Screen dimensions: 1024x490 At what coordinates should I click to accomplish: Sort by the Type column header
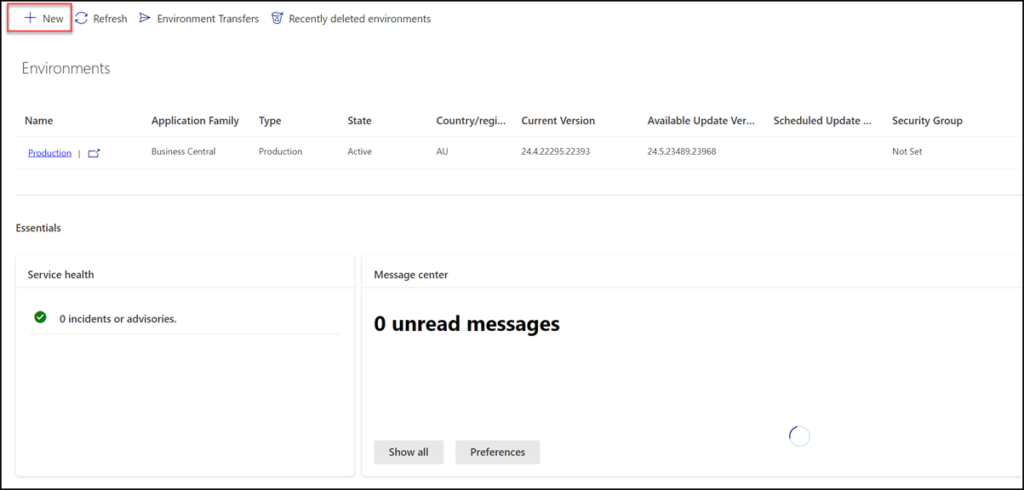pos(270,121)
